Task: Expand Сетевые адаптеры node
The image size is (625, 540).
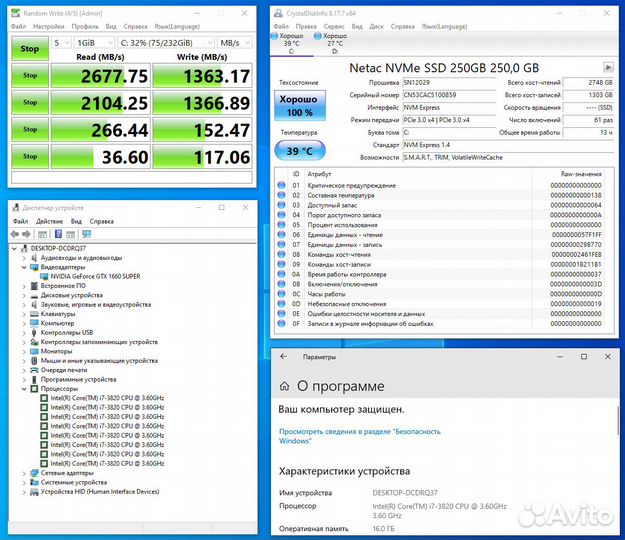Action: (x=24, y=473)
